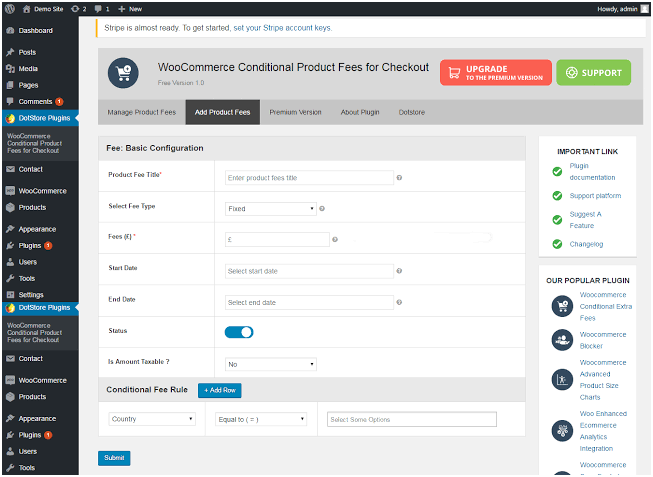Open Woo Enhanced Ecommerce Analytics Integration link
The image size is (653, 477).
(603, 431)
